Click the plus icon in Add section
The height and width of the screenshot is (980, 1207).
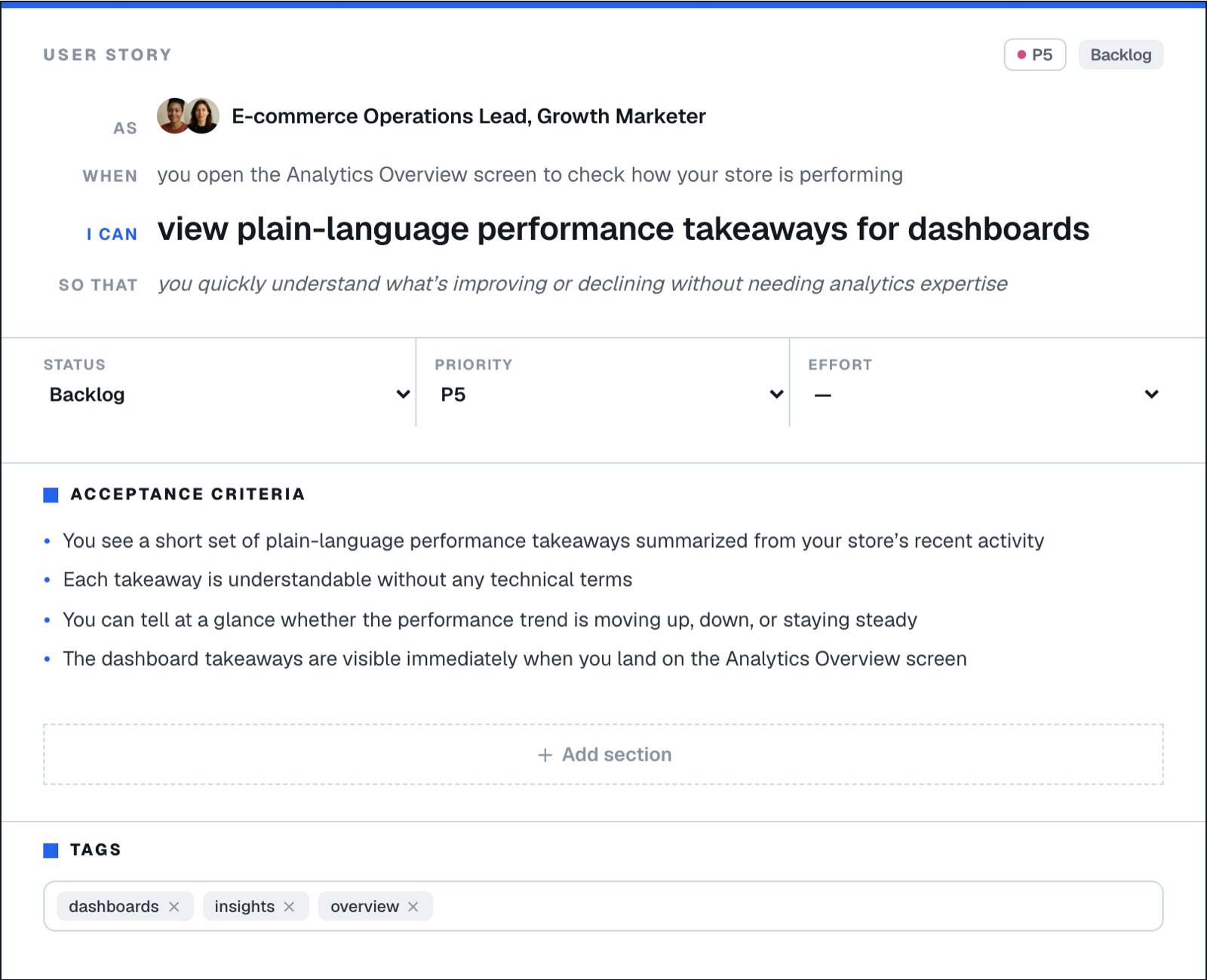(545, 755)
